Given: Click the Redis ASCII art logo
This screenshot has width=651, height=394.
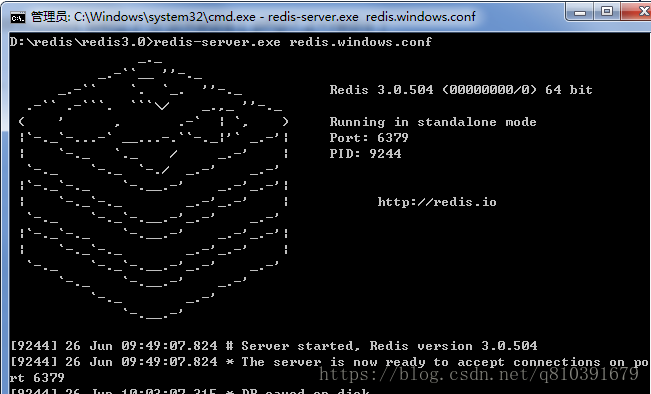Looking at the screenshot, I should tap(154, 189).
